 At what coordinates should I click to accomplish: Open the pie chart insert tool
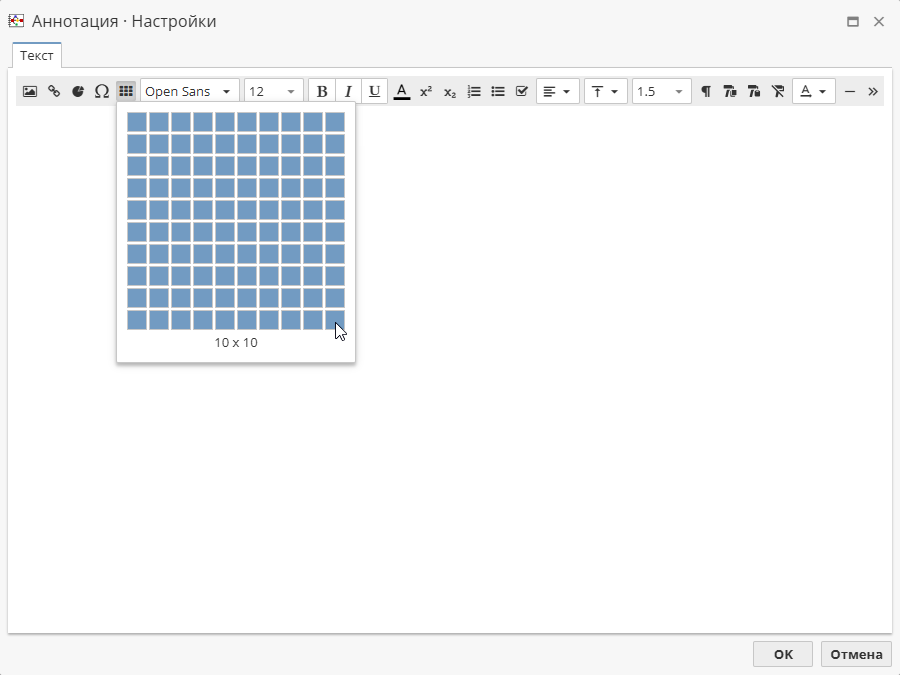78,91
